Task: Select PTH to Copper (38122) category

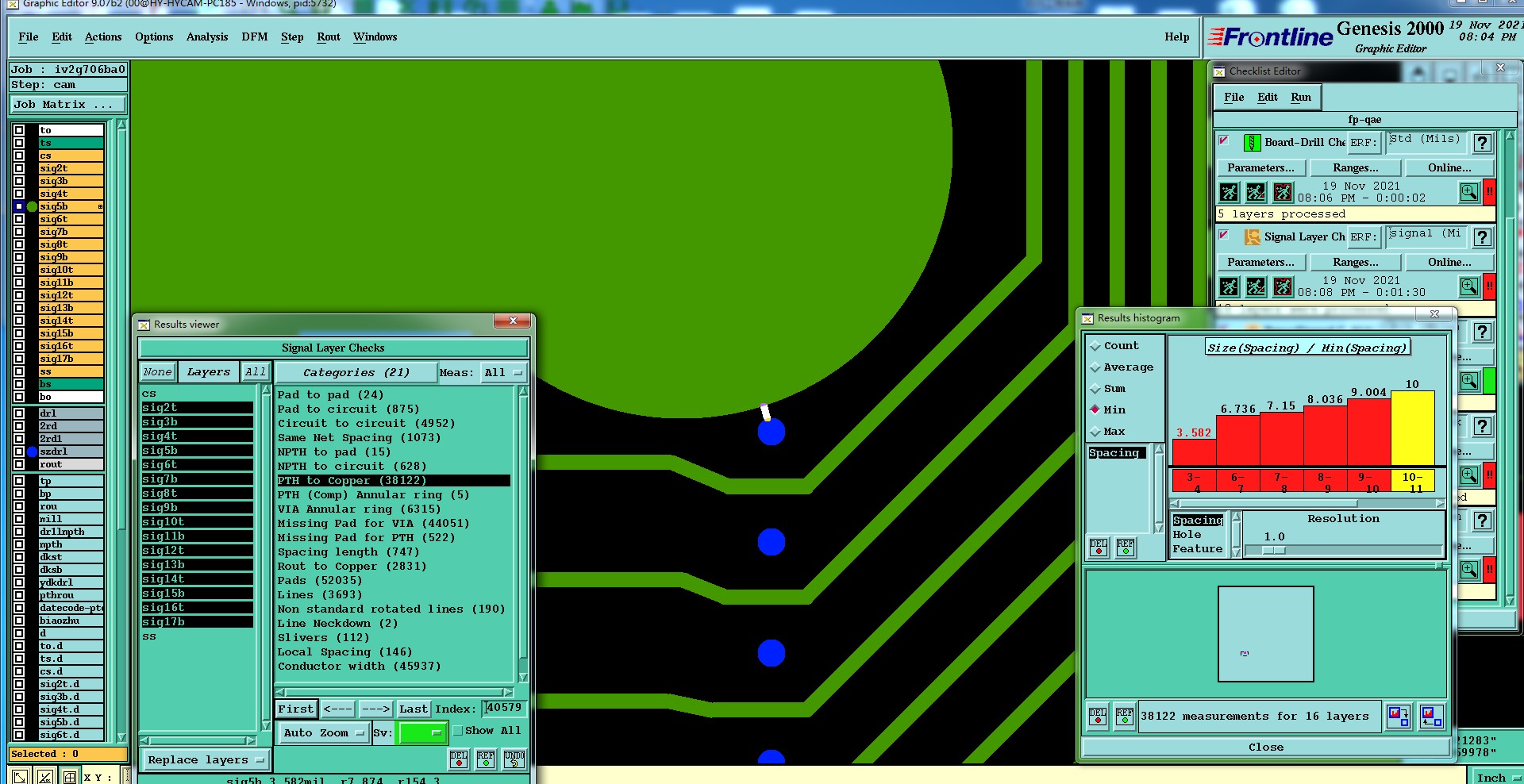Action: point(393,481)
